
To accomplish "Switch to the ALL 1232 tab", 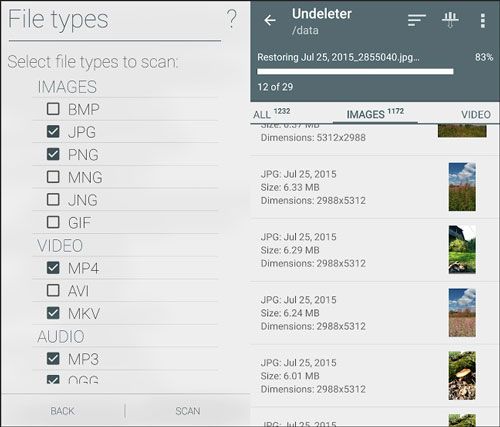I will [x=271, y=114].
